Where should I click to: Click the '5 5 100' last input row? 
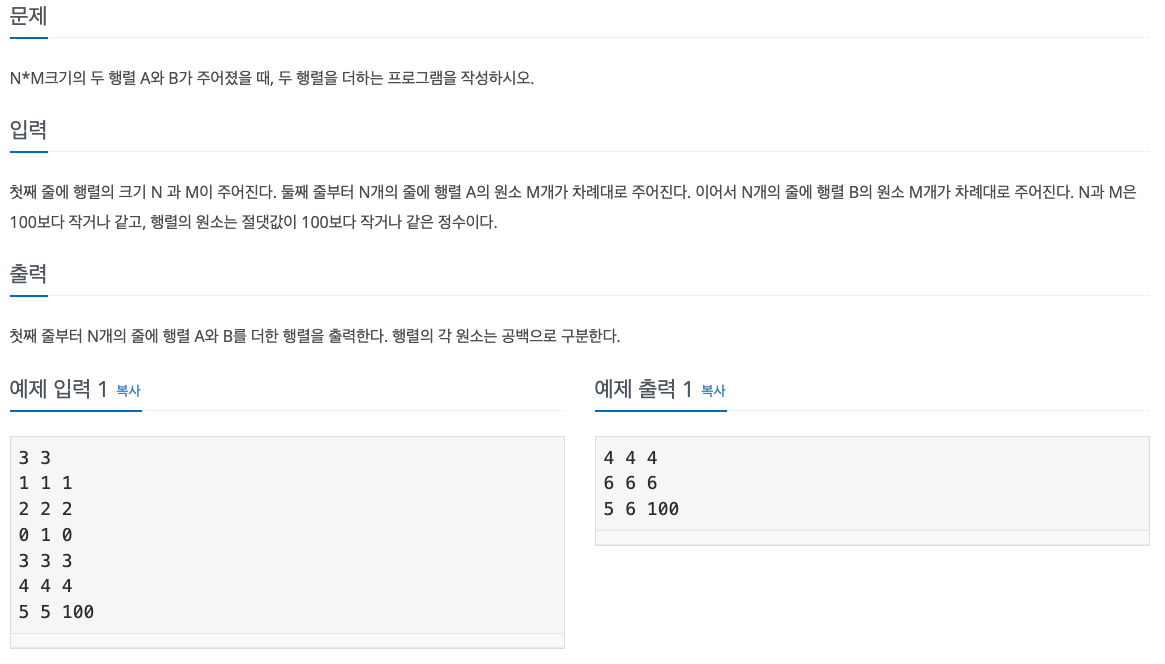click(x=56, y=612)
